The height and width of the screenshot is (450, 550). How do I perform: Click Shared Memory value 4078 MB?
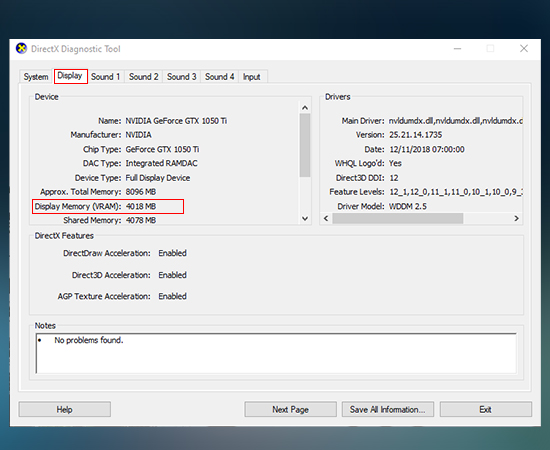[141, 221]
